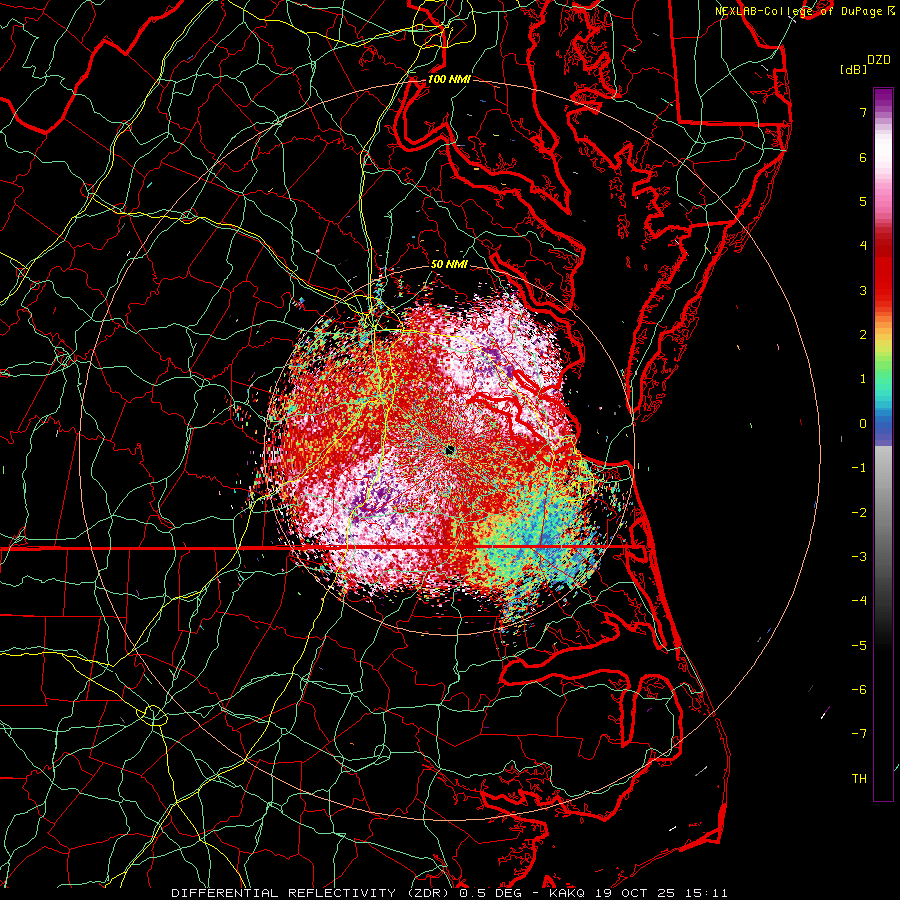Click the 6 tick label on color scale
Image resolution: width=900 pixels, height=900 pixels.
coord(863,157)
